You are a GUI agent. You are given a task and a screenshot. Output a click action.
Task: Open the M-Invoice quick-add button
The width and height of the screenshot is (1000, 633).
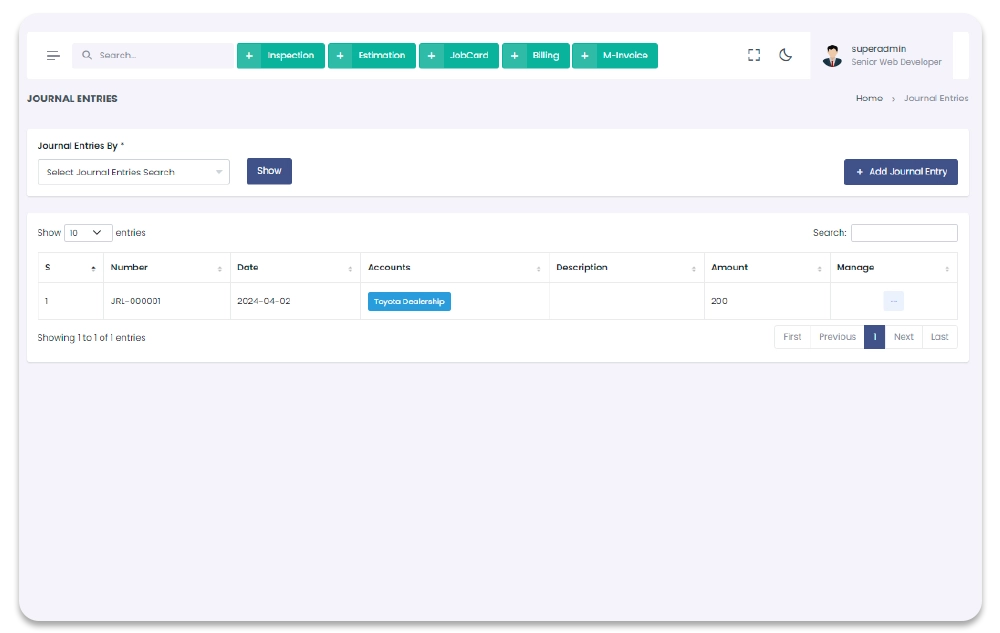point(615,56)
